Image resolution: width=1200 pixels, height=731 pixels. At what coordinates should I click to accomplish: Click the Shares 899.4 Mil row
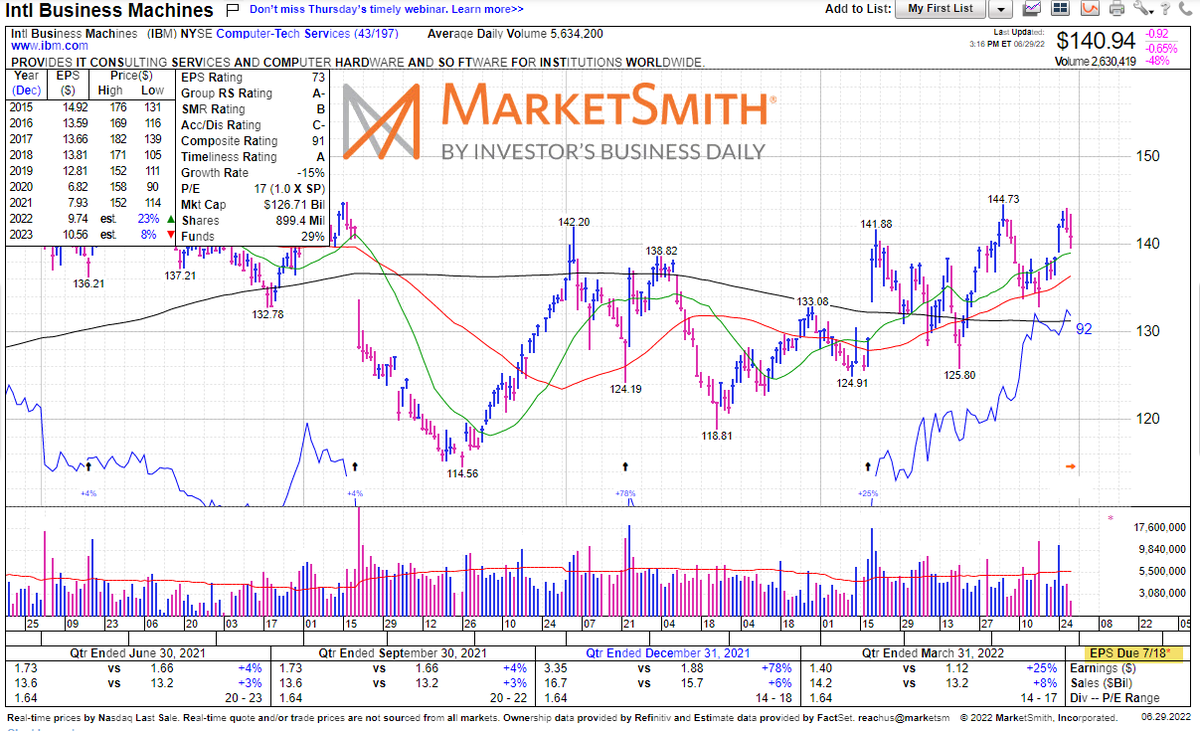tap(254, 221)
